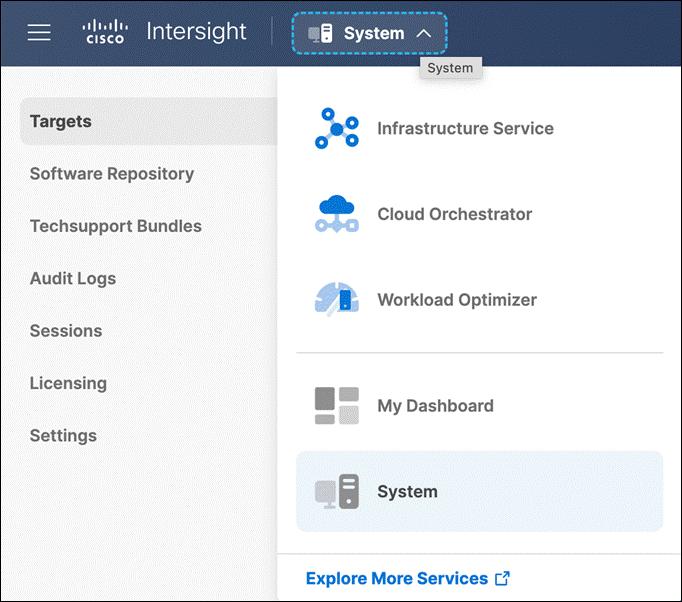
Task: Follow the Explore More Services link
Action: 397,579
